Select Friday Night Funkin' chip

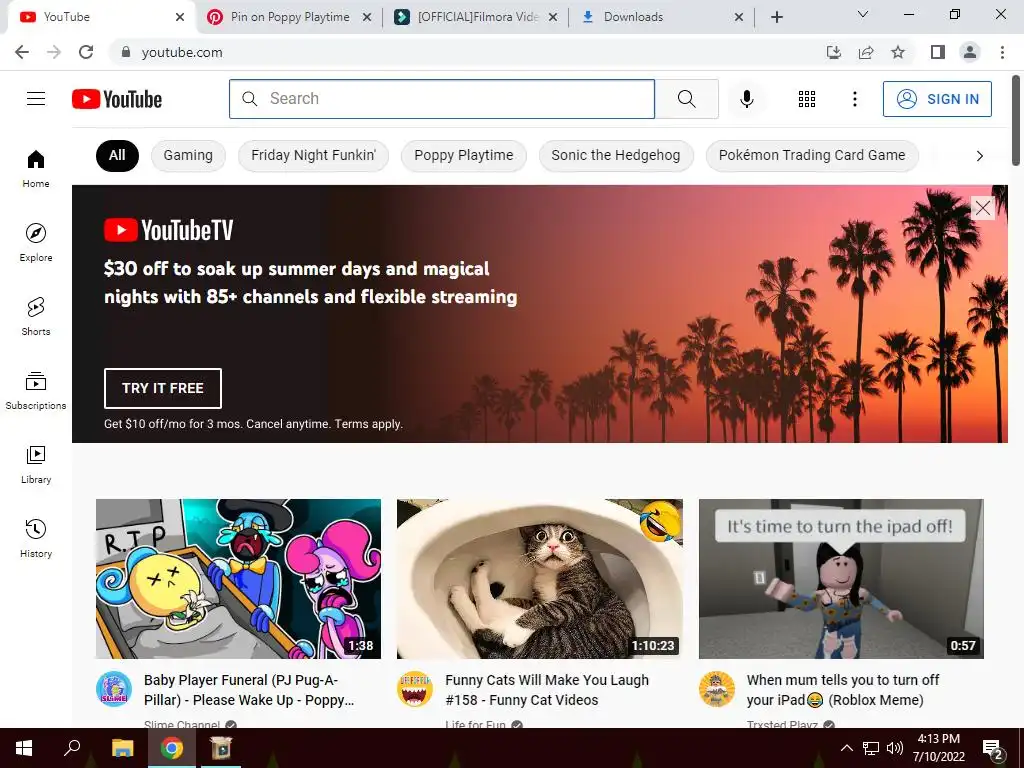(x=313, y=156)
